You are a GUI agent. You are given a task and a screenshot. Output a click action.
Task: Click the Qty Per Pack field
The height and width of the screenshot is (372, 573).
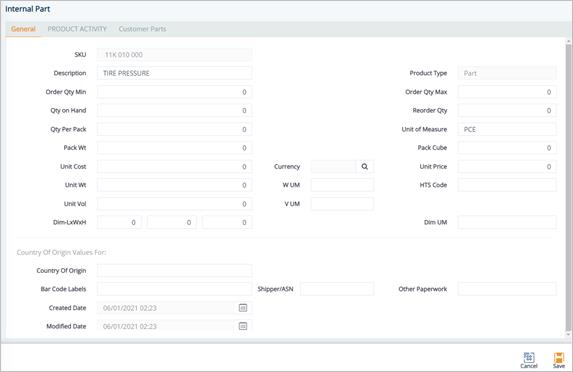click(174, 129)
